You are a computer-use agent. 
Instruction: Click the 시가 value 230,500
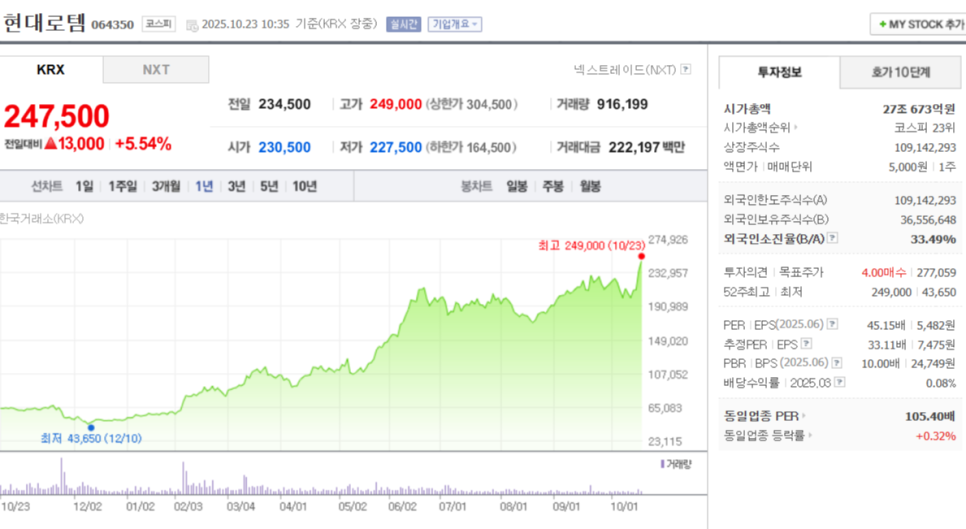[285, 147]
